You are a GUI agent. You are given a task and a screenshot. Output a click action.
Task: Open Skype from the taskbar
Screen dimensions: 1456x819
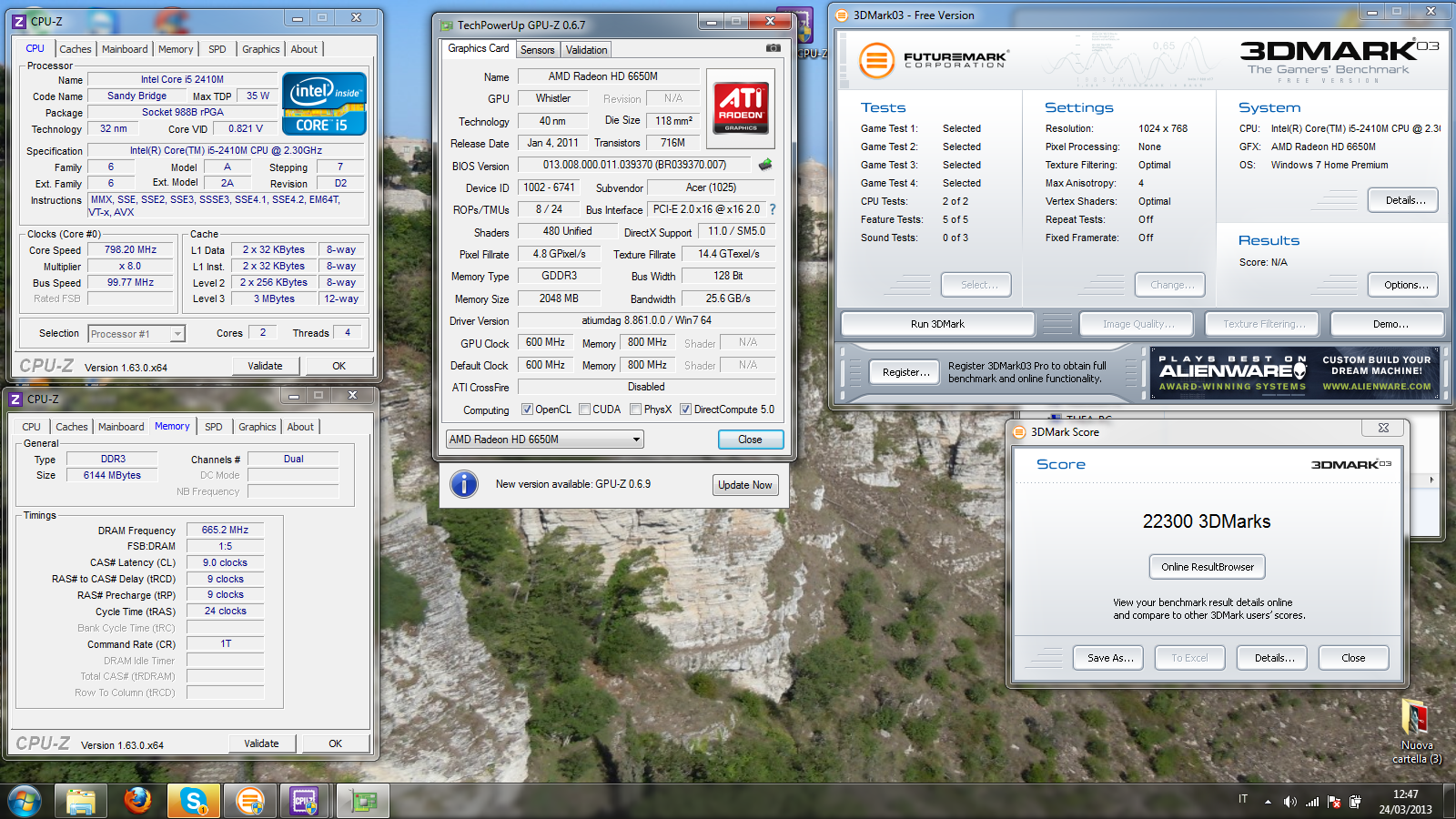[x=194, y=802]
